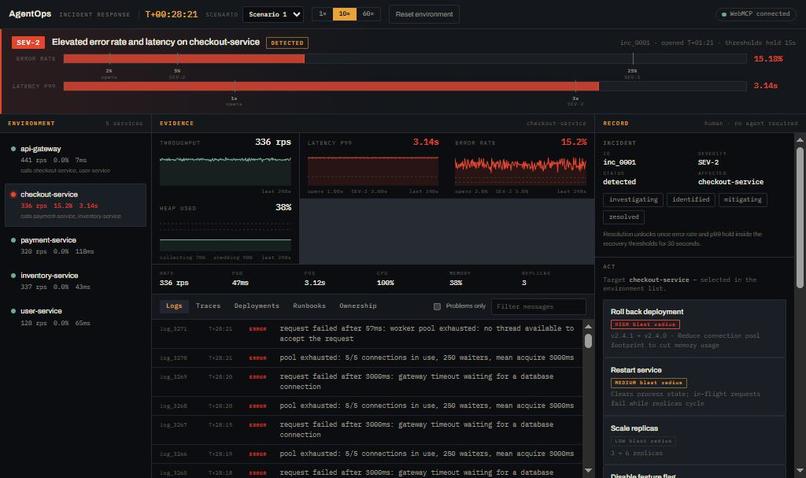Click the green status dot beside api-gateway

pos(13,149)
